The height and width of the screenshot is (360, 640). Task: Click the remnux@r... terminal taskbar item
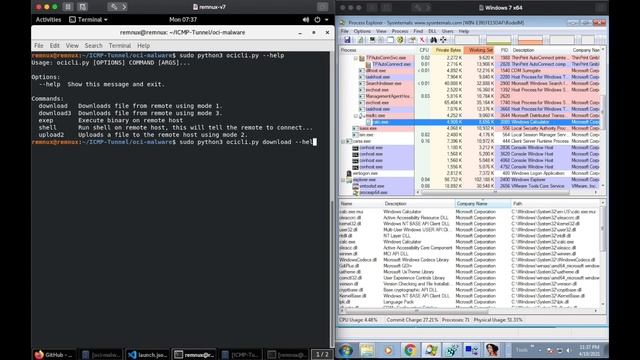pyautogui.click(x=194, y=355)
